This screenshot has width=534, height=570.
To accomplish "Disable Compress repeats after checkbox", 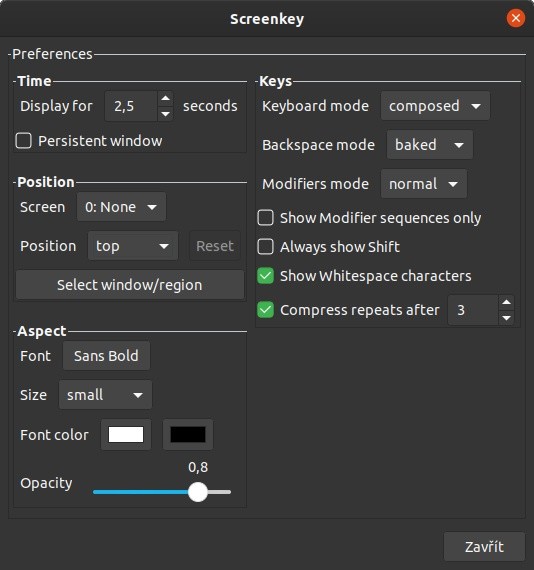I will (265, 310).
